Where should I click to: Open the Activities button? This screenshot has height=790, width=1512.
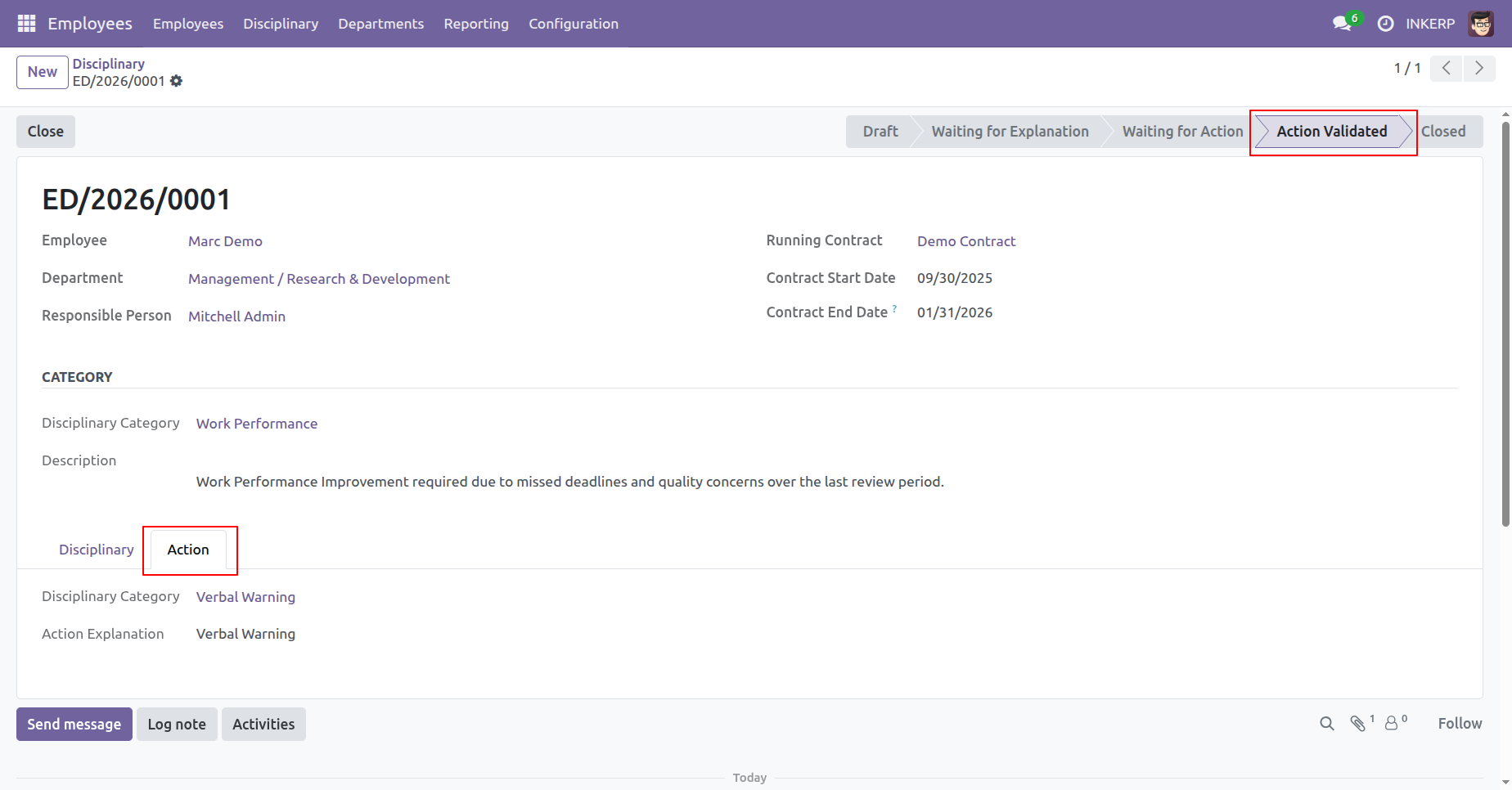pos(263,725)
